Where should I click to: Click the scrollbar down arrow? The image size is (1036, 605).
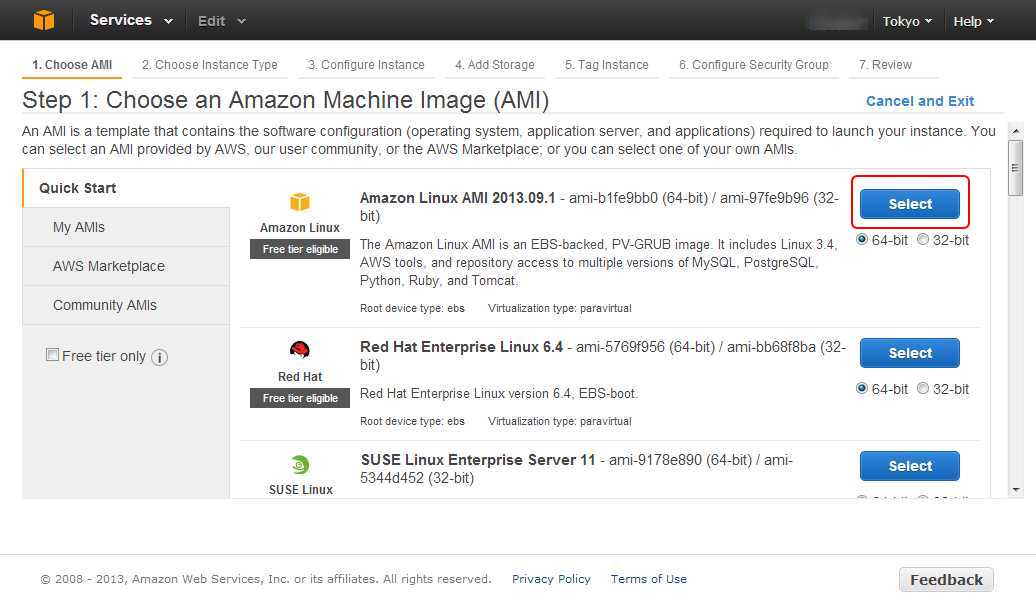point(1016,490)
